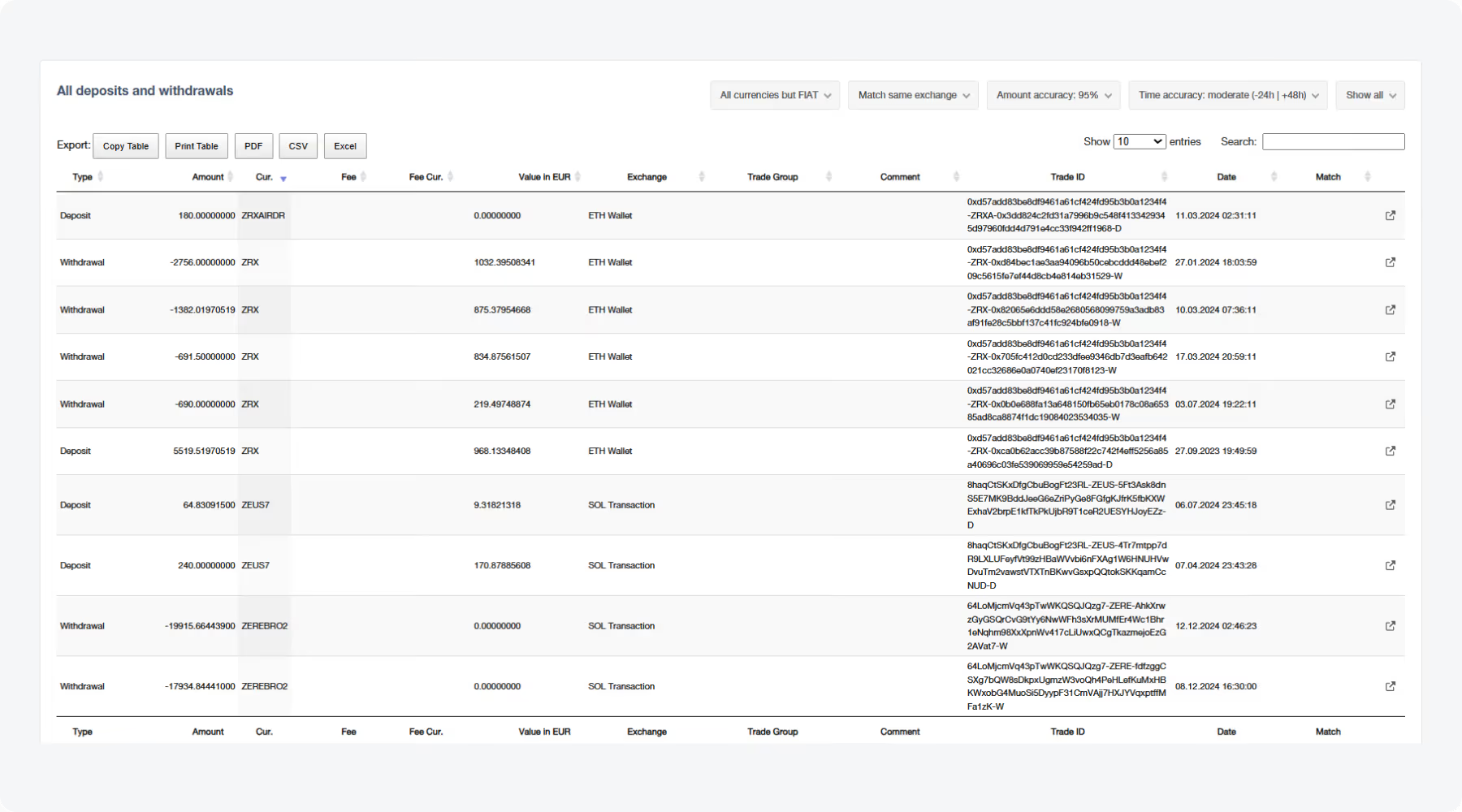
Task: Click inside the Search field
Action: pyautogui.click(x=1333, y=141)
